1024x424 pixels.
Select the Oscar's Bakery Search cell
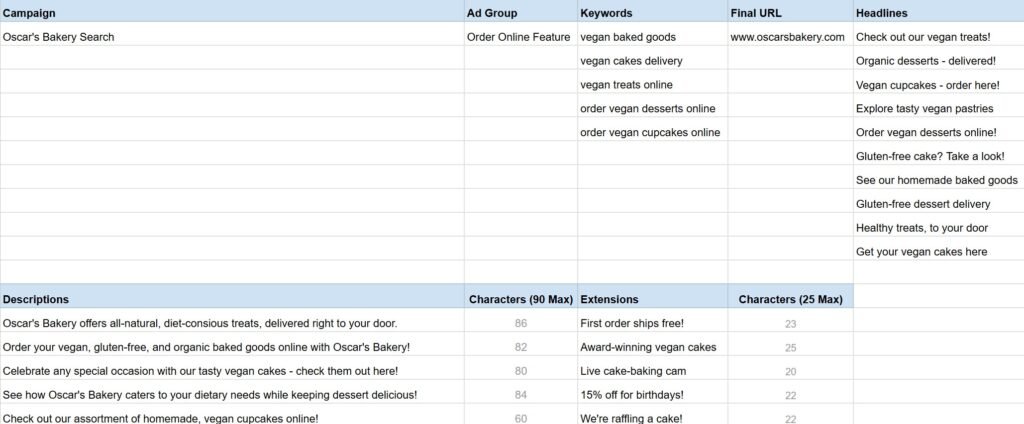232,37
